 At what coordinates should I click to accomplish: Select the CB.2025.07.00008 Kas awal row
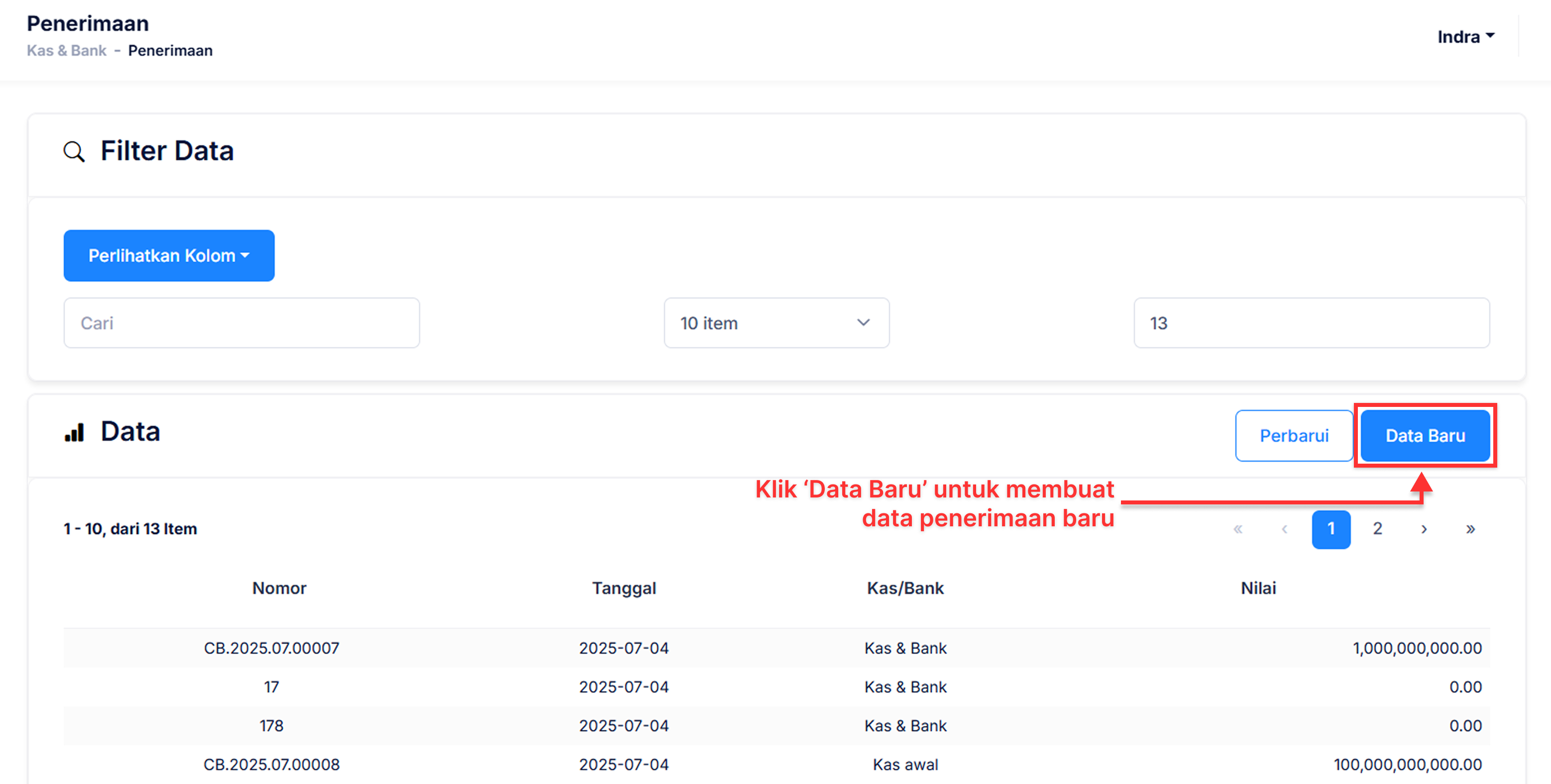[271, 764]
